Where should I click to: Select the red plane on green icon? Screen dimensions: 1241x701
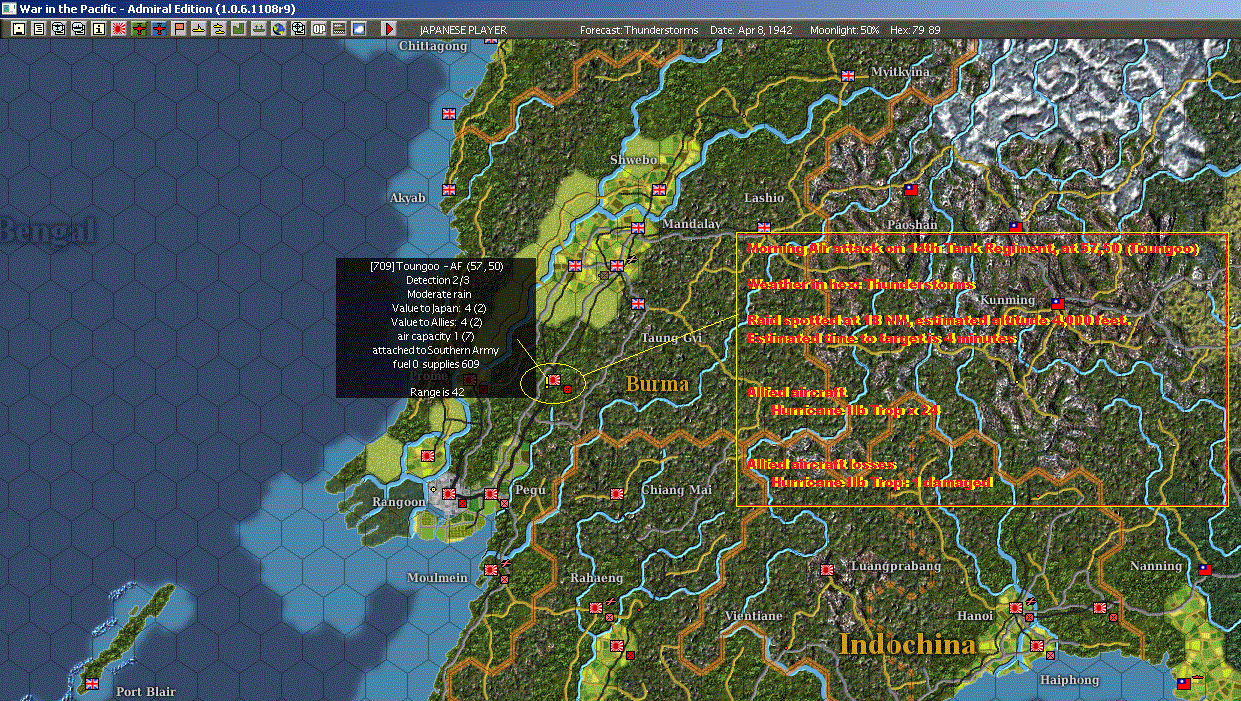[x=139, y=29]
